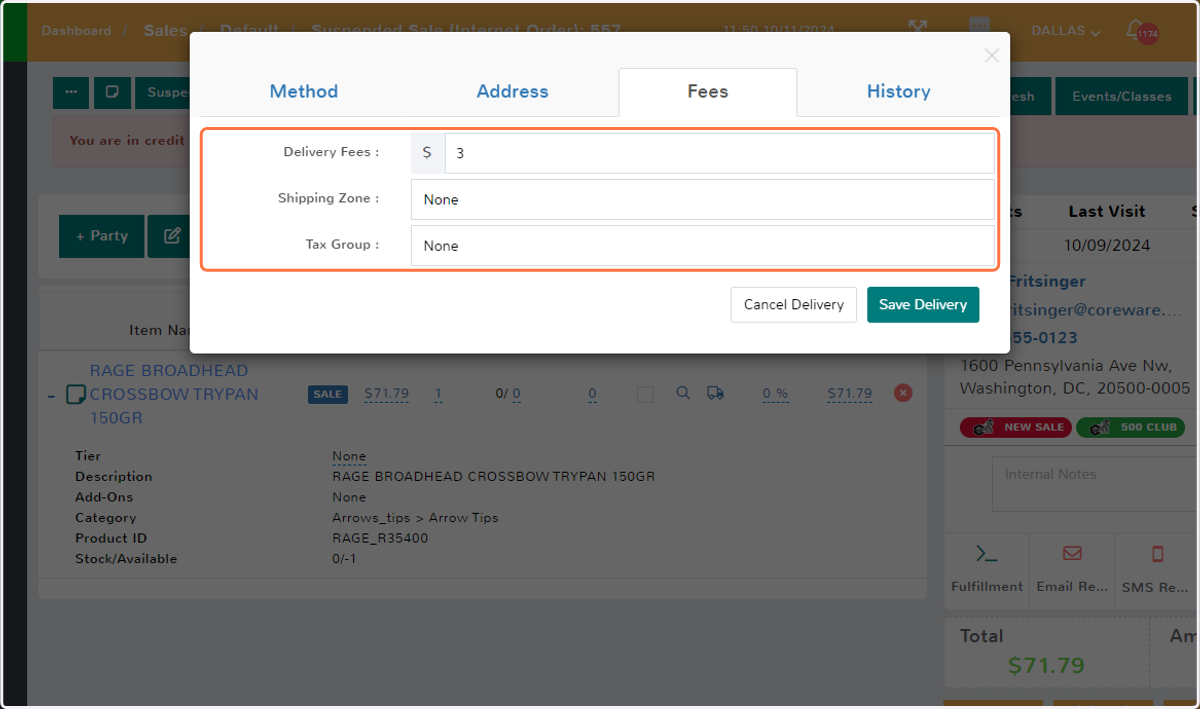View the History tab
The image size is (1200, 709).
click(898, 91)
